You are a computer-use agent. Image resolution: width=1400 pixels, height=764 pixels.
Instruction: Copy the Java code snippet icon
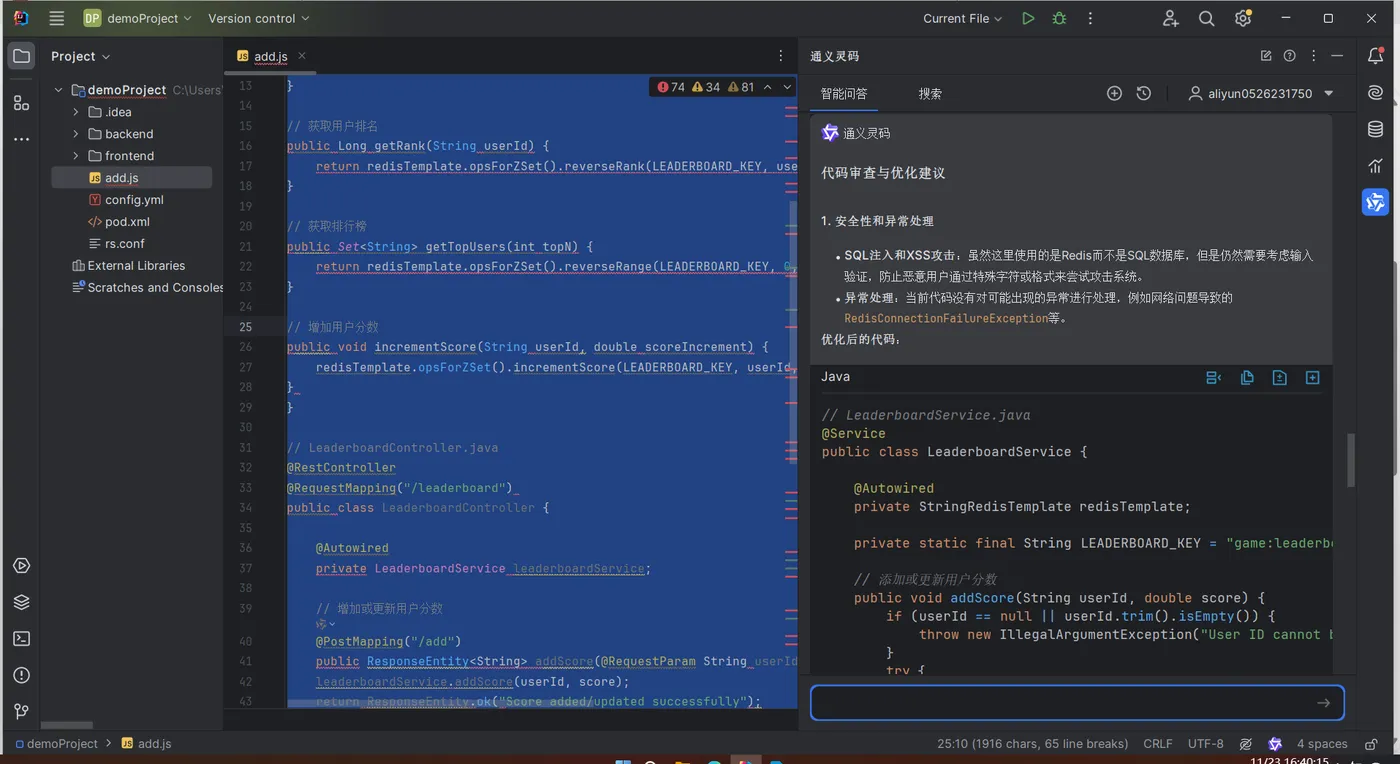click(x=1247, y=377)
